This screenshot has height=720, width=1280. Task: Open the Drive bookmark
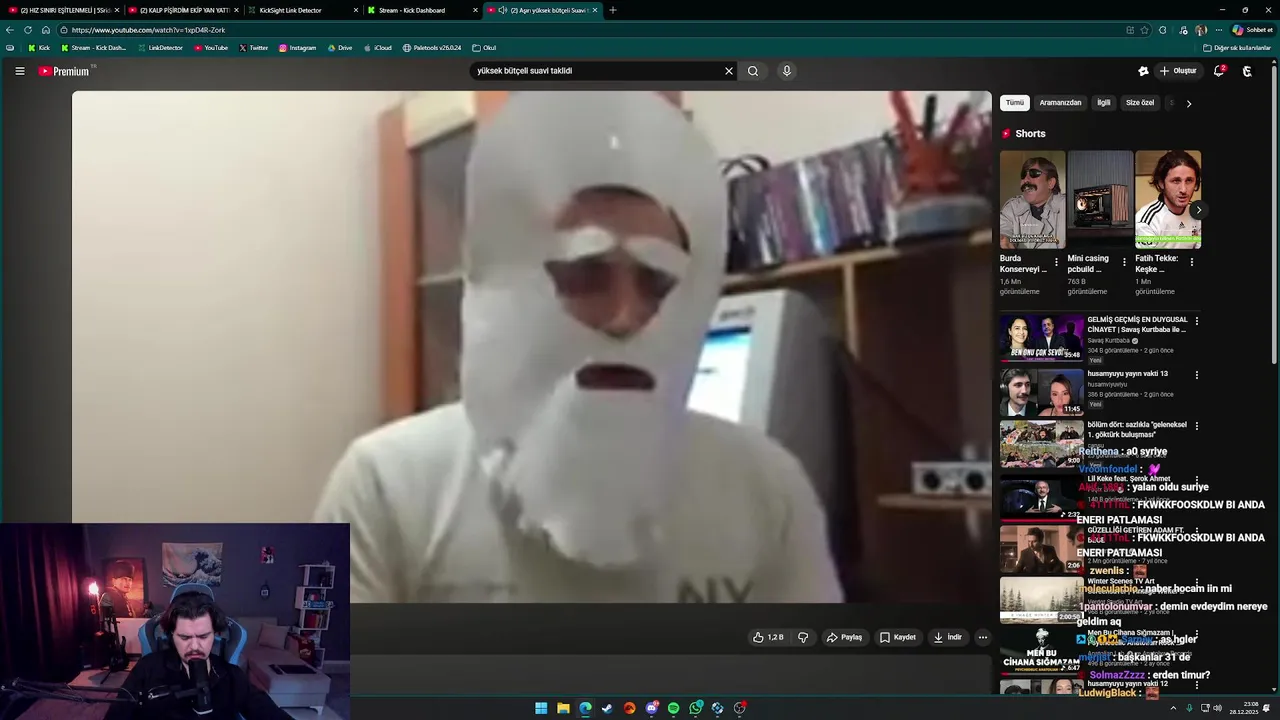coord(340,48)
